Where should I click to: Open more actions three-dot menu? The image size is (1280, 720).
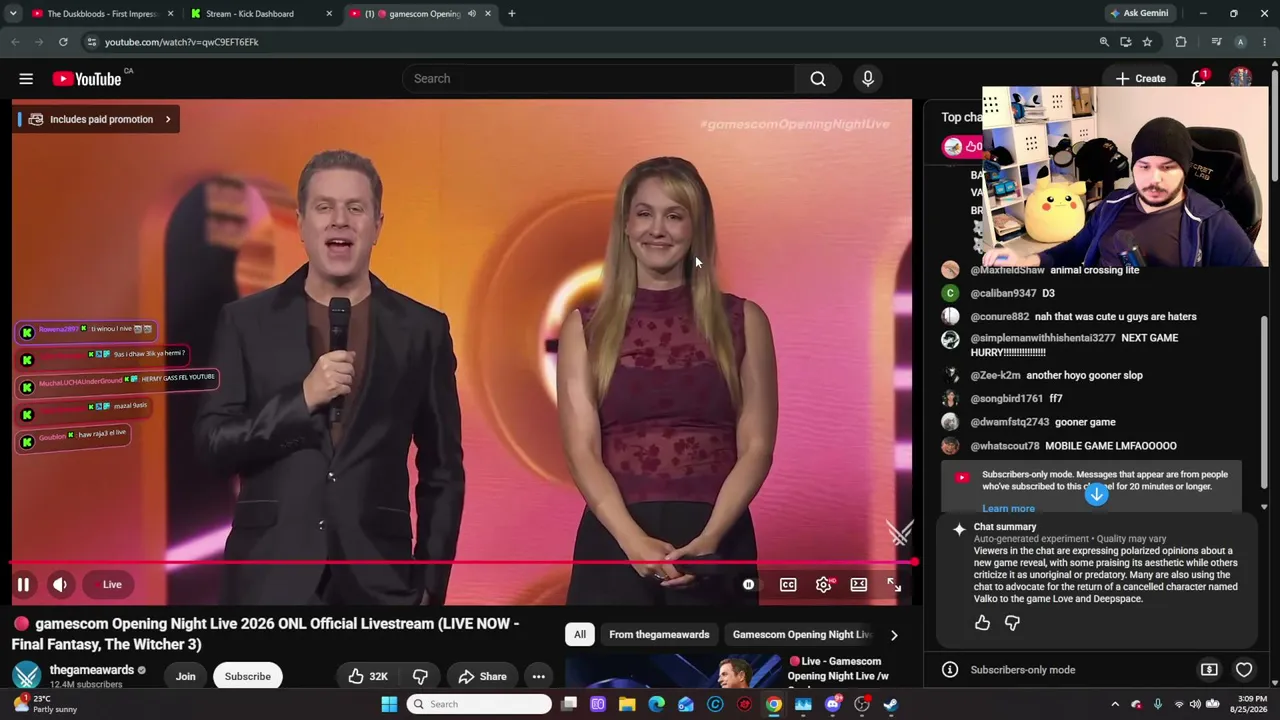[x=538, y=677]
